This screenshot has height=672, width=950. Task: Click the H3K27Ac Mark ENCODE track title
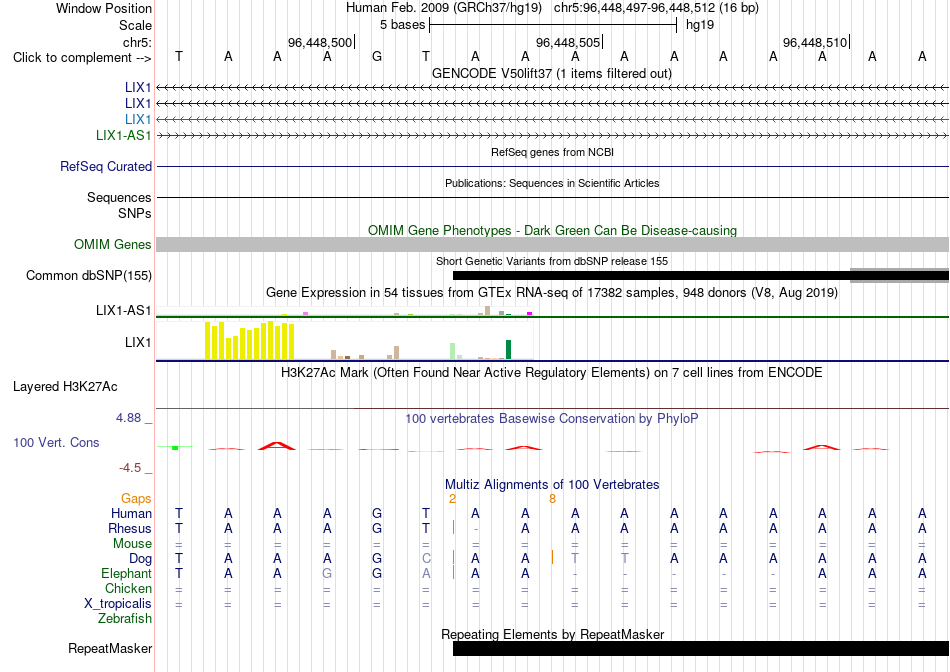tap(552, 372)
